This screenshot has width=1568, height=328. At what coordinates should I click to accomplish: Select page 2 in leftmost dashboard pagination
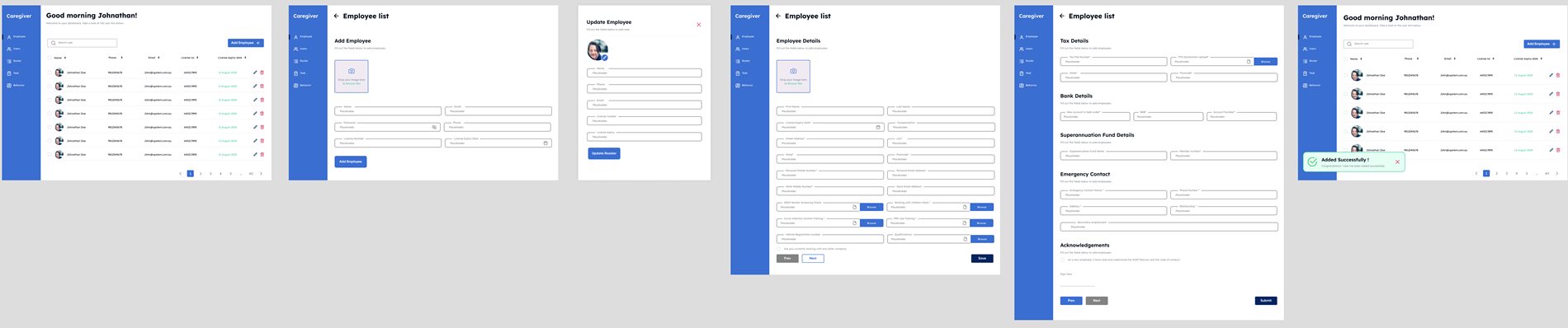pyautogui.click(x=201, y=174)
